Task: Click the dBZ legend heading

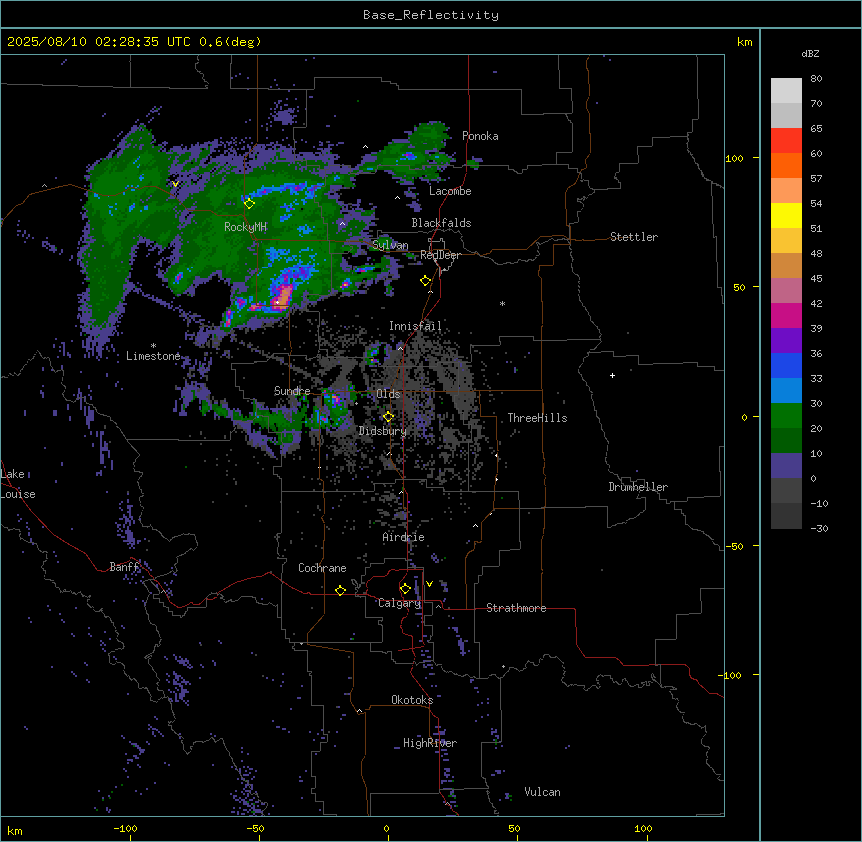Action: pos(810,54)
